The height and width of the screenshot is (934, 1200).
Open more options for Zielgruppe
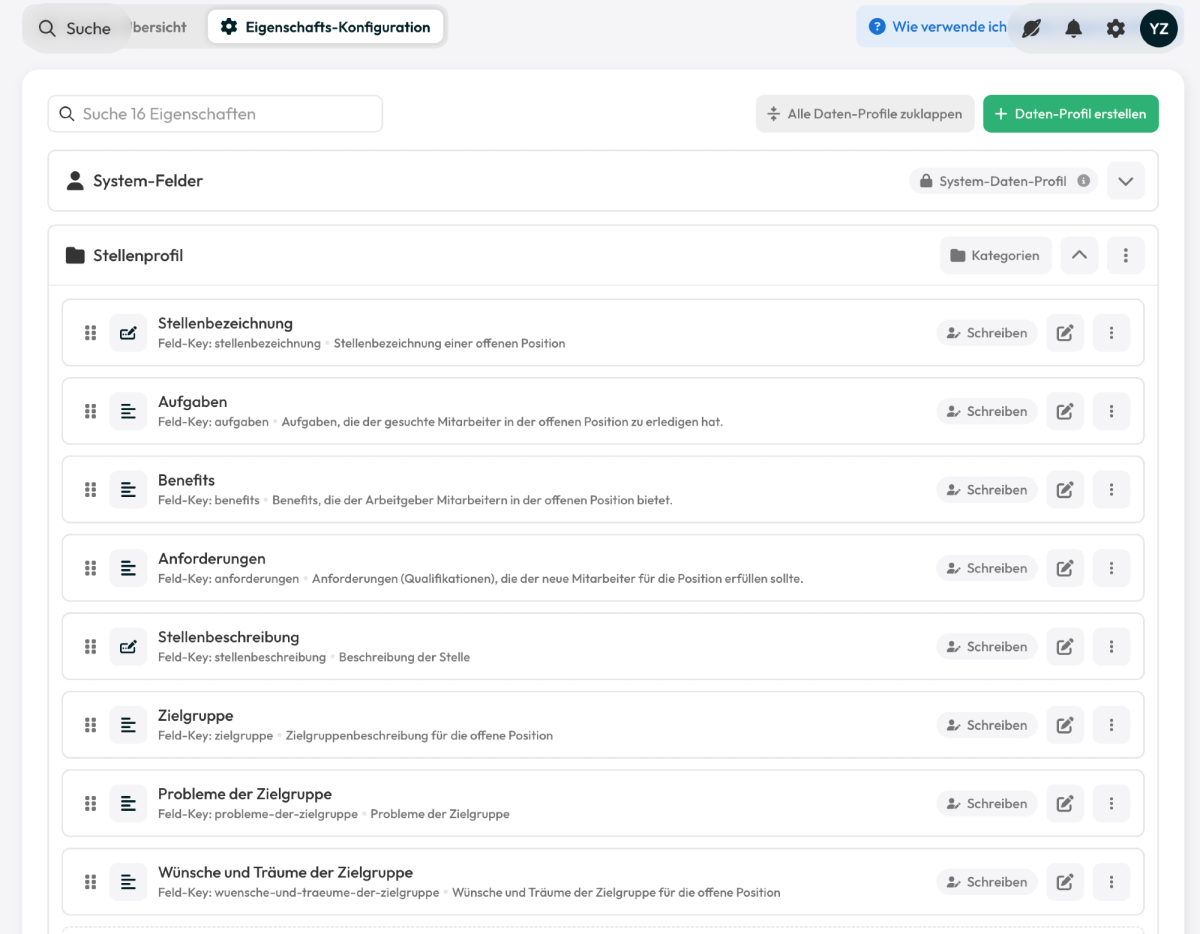1111,725
